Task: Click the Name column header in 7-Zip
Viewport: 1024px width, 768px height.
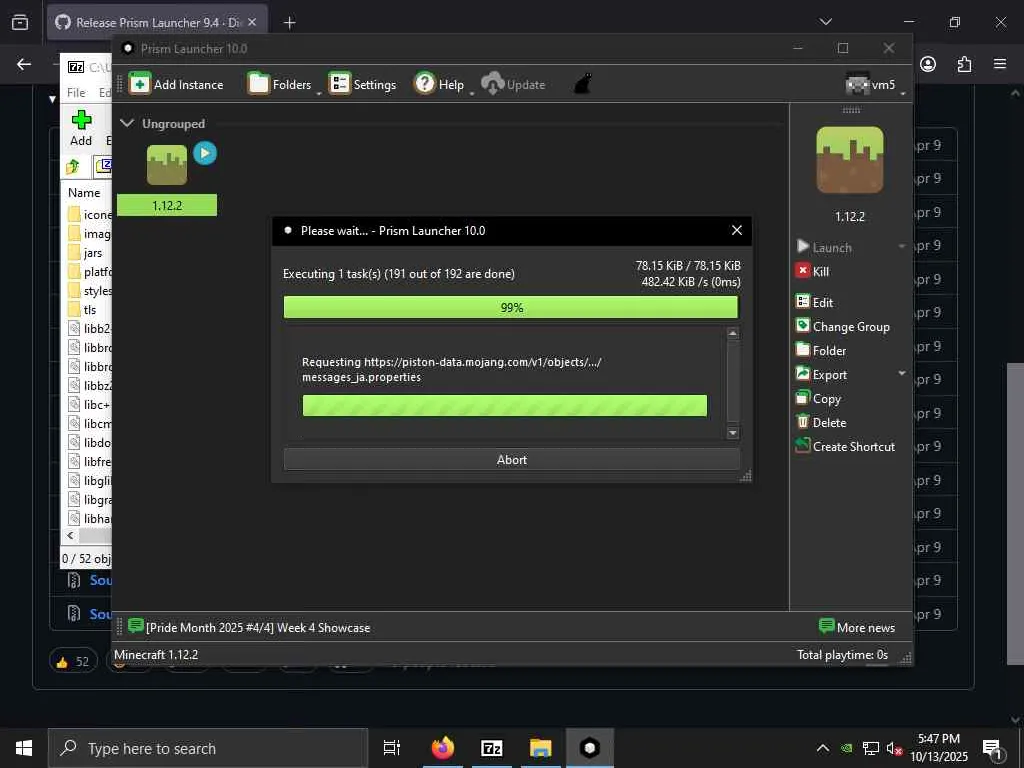Action: pos(84,193)
